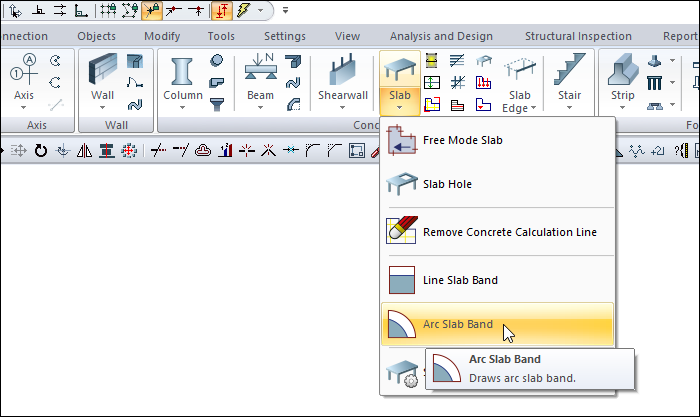Open the Wall tool

pyautogui.click(x=103, y=78)
